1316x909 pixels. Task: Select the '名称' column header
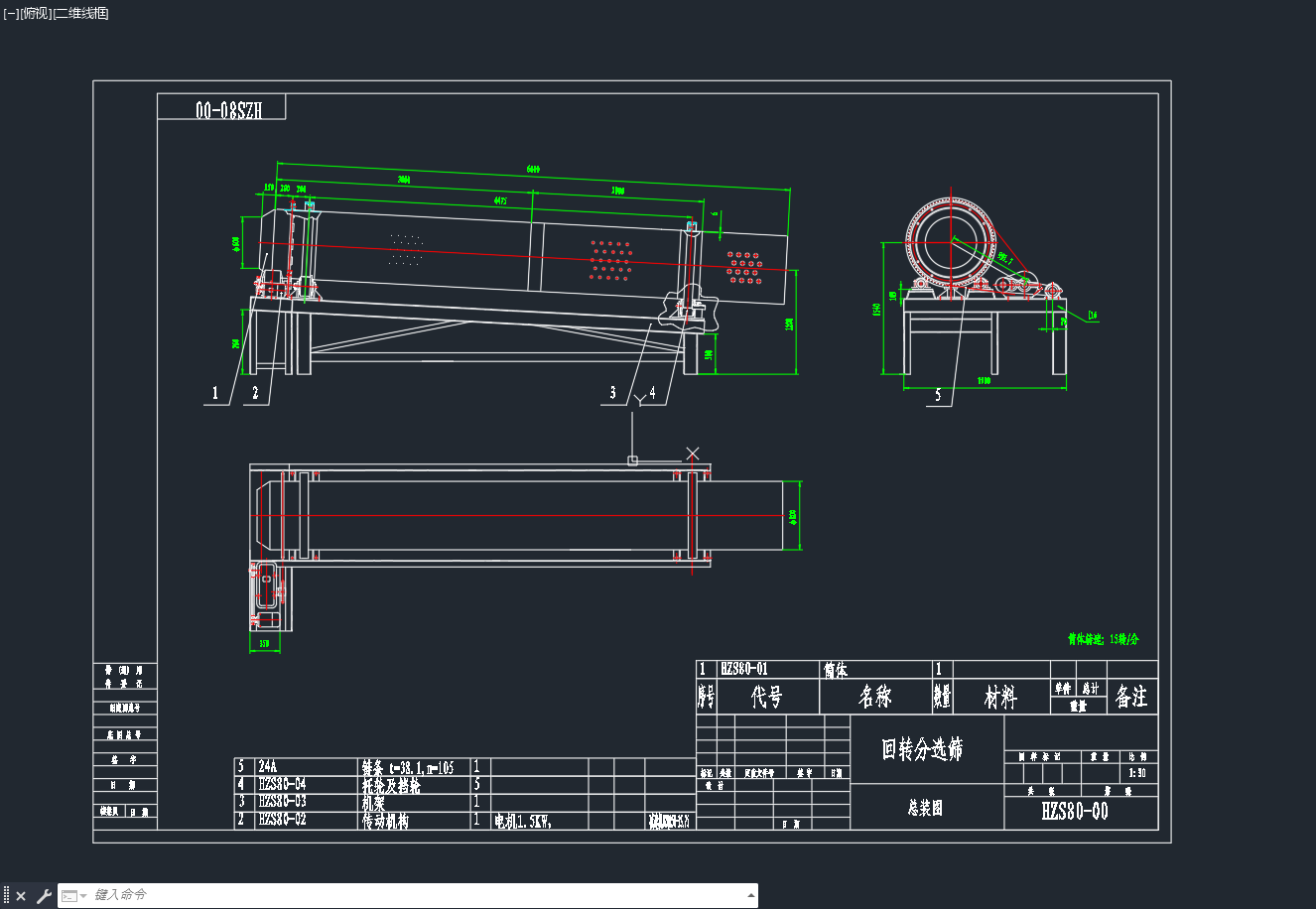875,698
